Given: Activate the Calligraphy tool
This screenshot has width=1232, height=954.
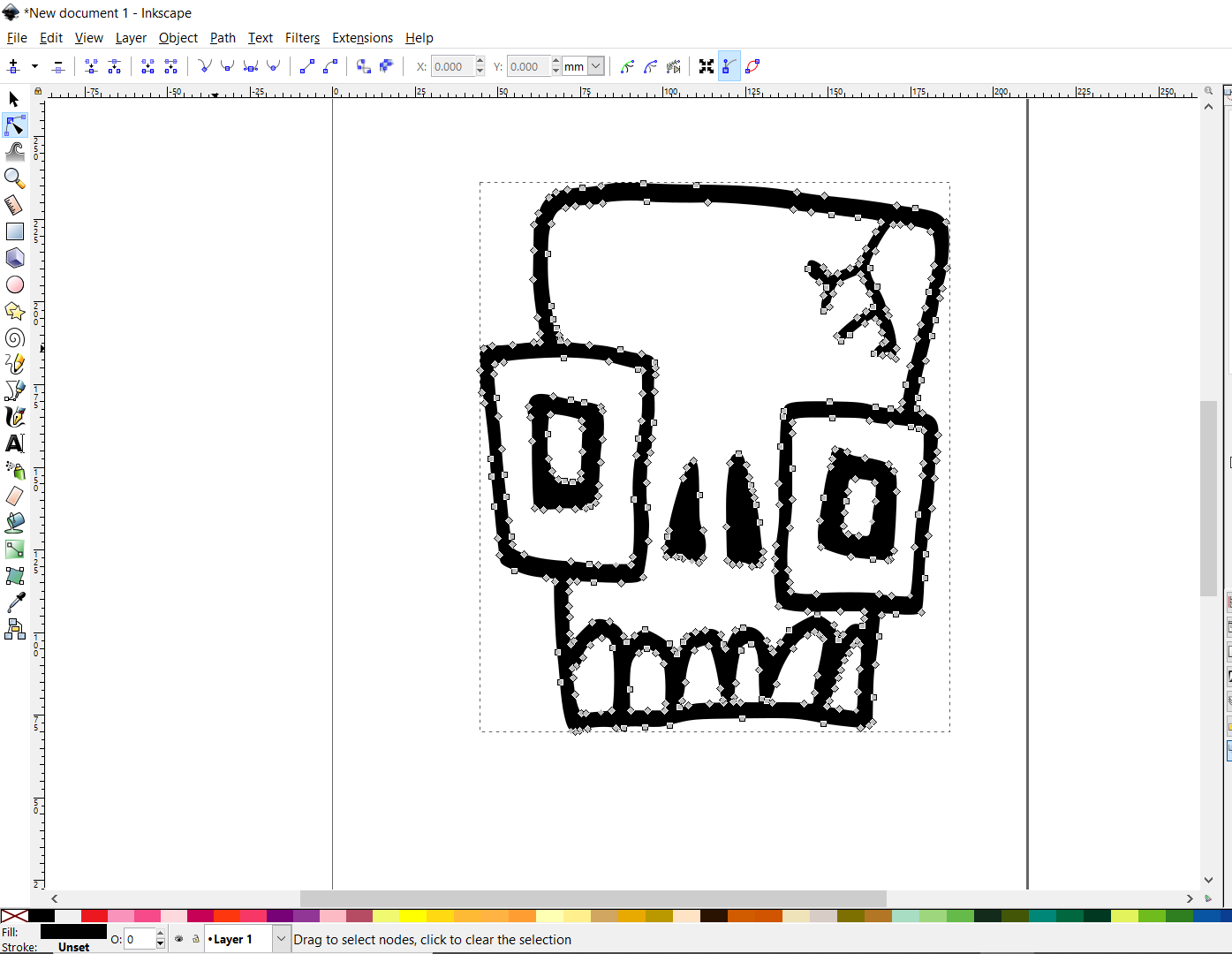Looking at the screenshot, I should pos(14,416).
